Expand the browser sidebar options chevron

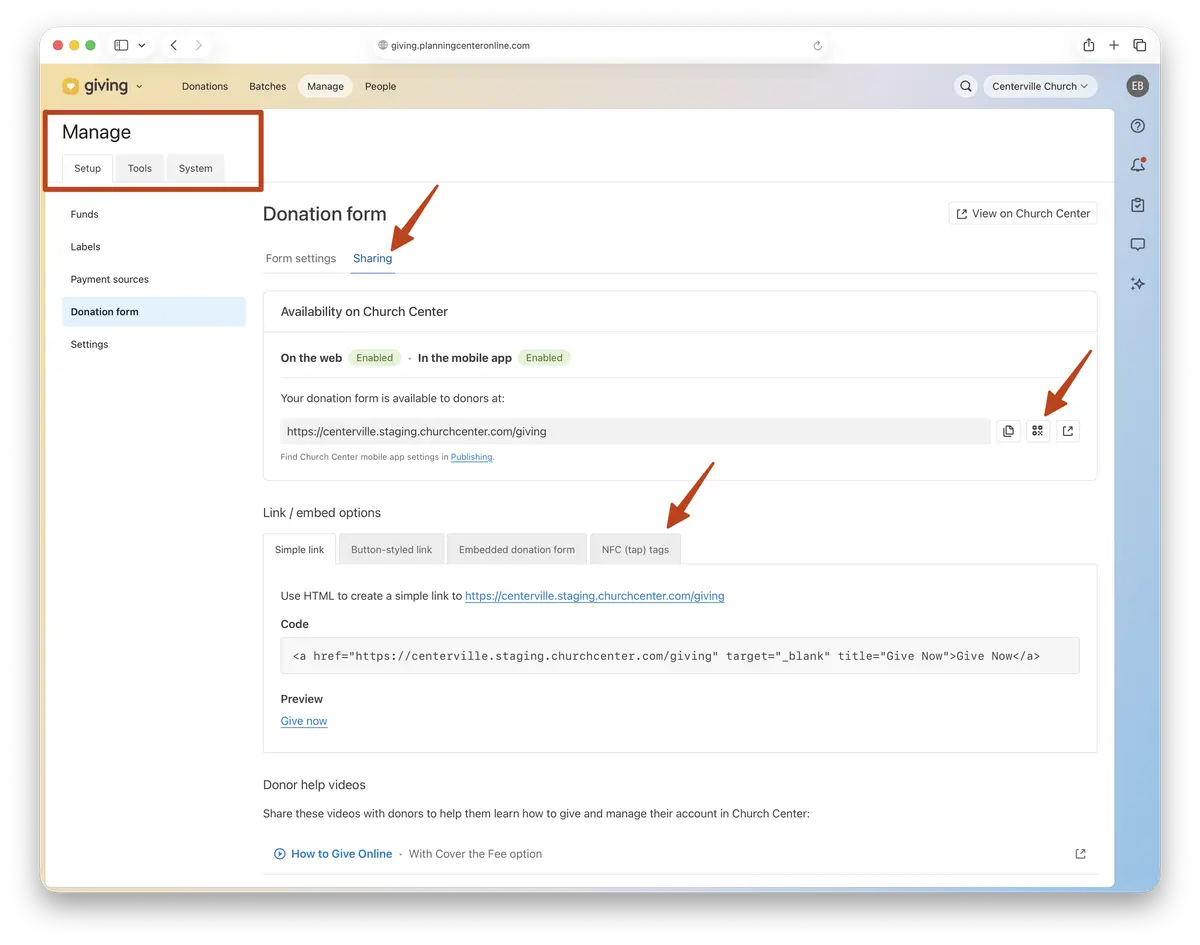pyautogui.click(x=142, y=45)
